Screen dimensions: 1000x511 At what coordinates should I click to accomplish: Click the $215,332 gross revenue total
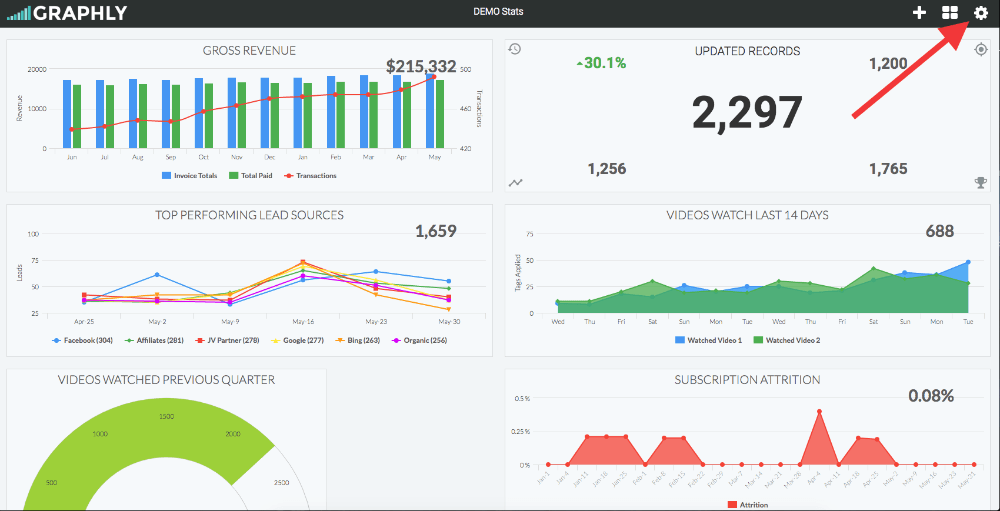coord(422,66)
